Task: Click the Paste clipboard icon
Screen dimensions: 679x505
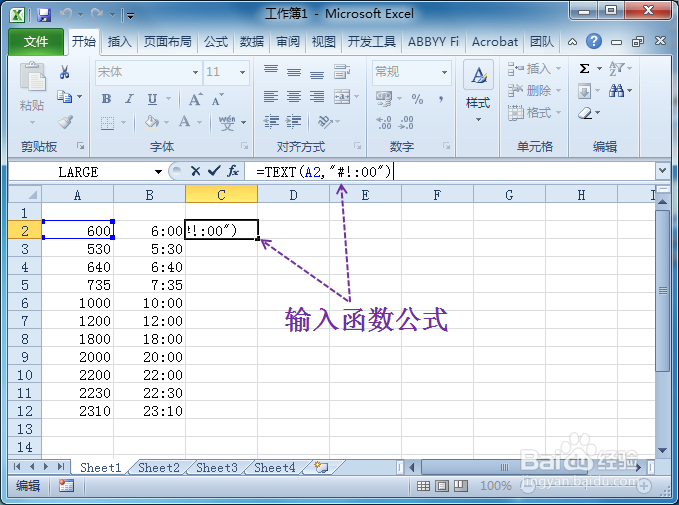Action: (x=32, y=77)
